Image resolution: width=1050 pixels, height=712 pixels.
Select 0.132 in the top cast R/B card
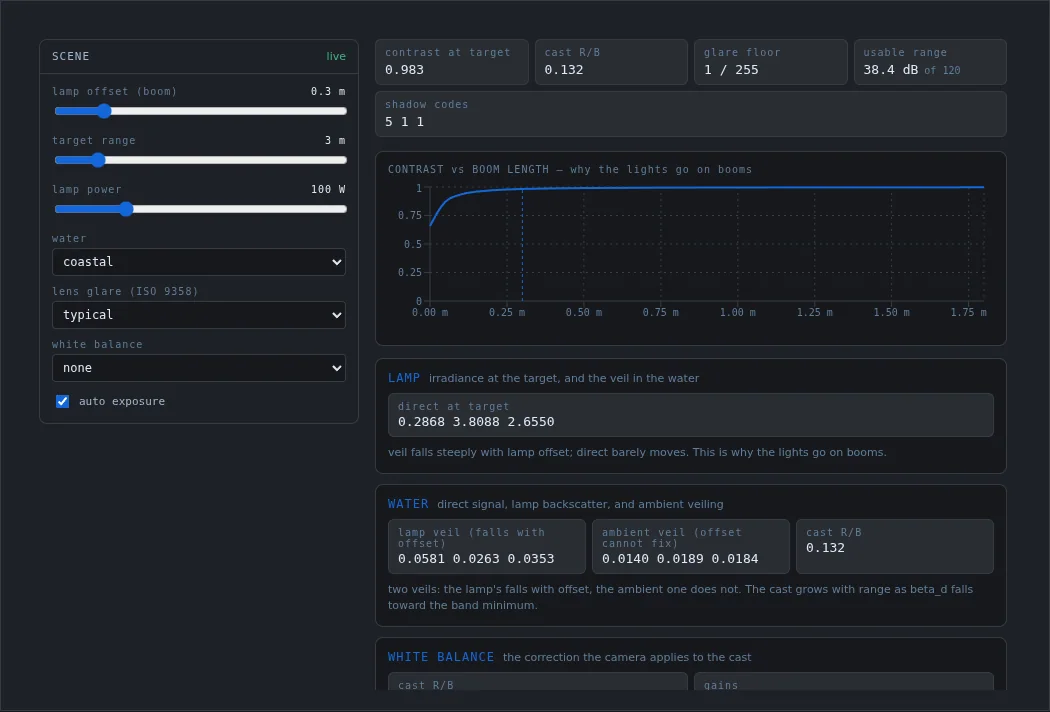tap(564, 70)
